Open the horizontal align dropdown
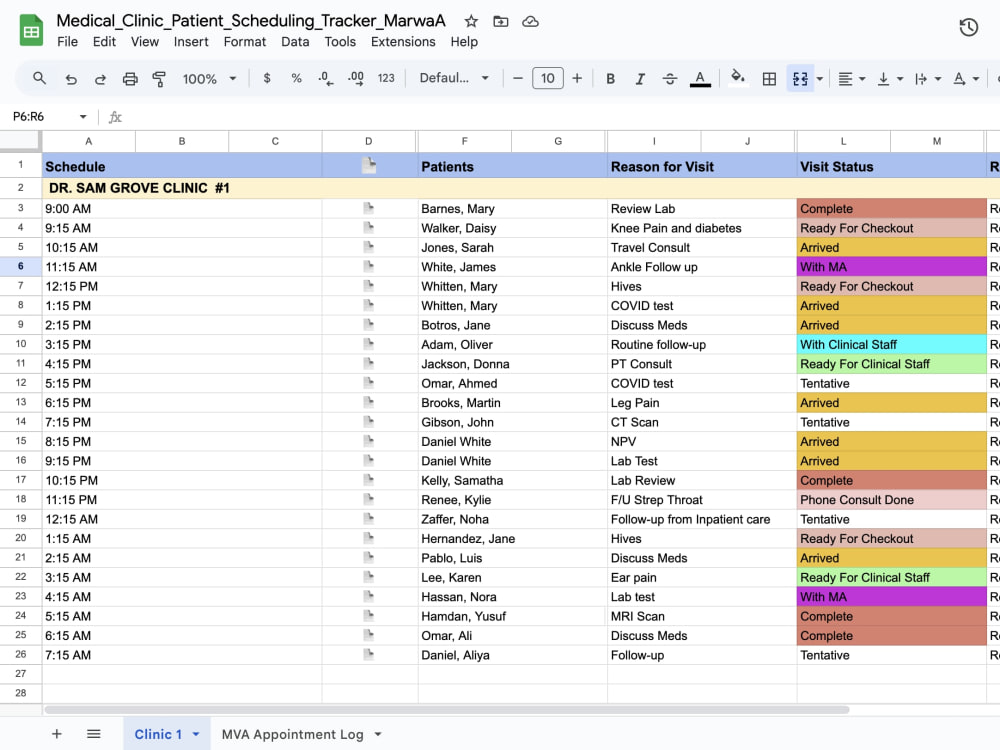 [x=851, y=79]
